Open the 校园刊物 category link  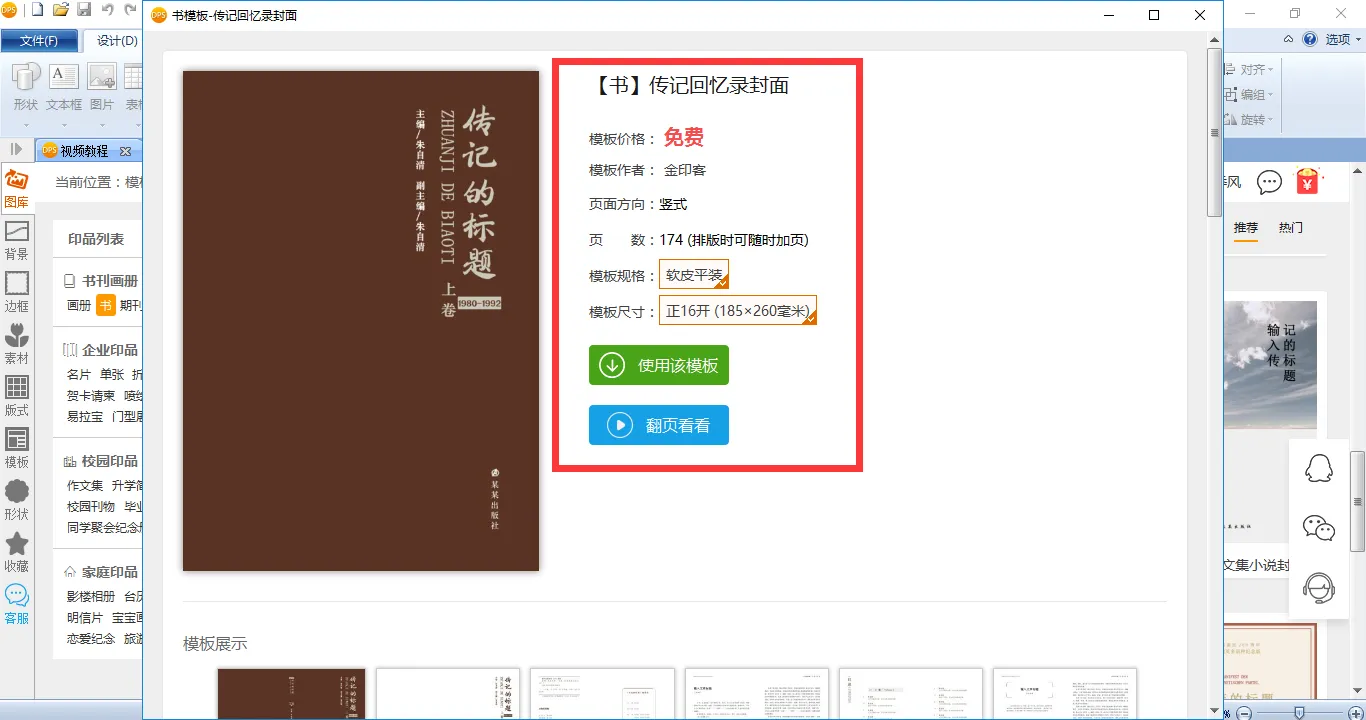[91, 507]
